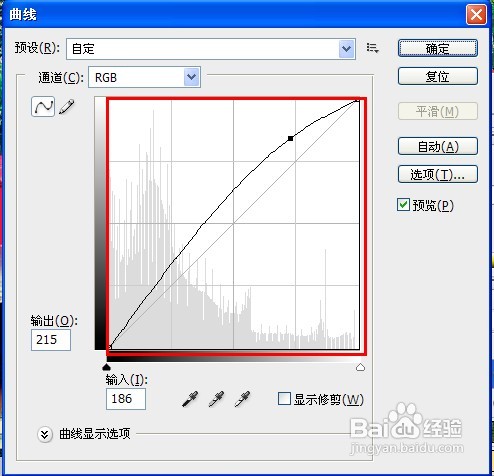Click the 确定 button

pos(438,48)
